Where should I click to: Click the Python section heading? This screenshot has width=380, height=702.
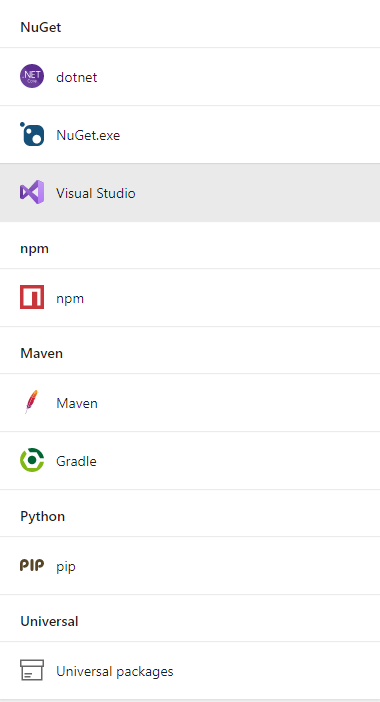pyautogui.click(x=43, y=516)
